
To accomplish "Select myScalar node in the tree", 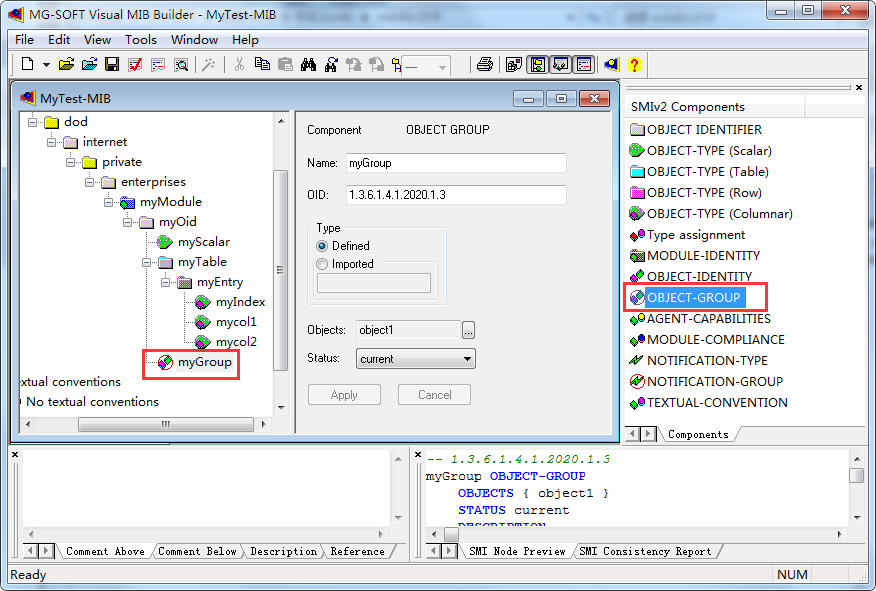I will coord(203,242).
